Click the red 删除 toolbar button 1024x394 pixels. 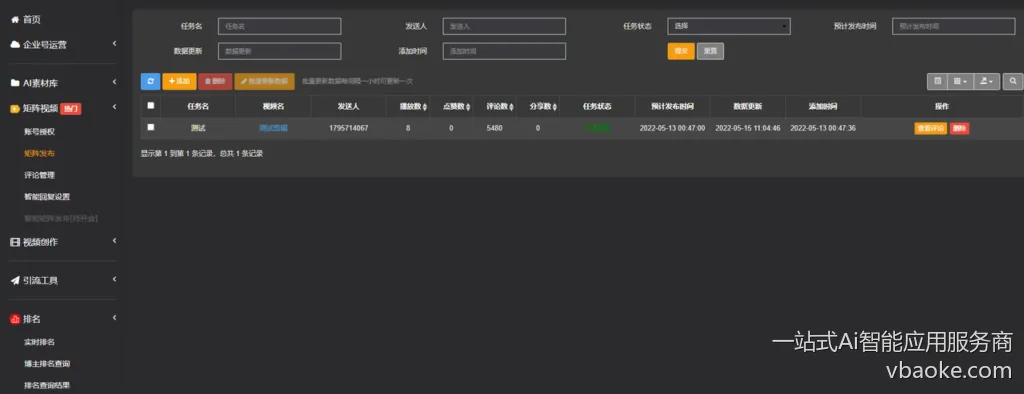(x=215, y=81)
